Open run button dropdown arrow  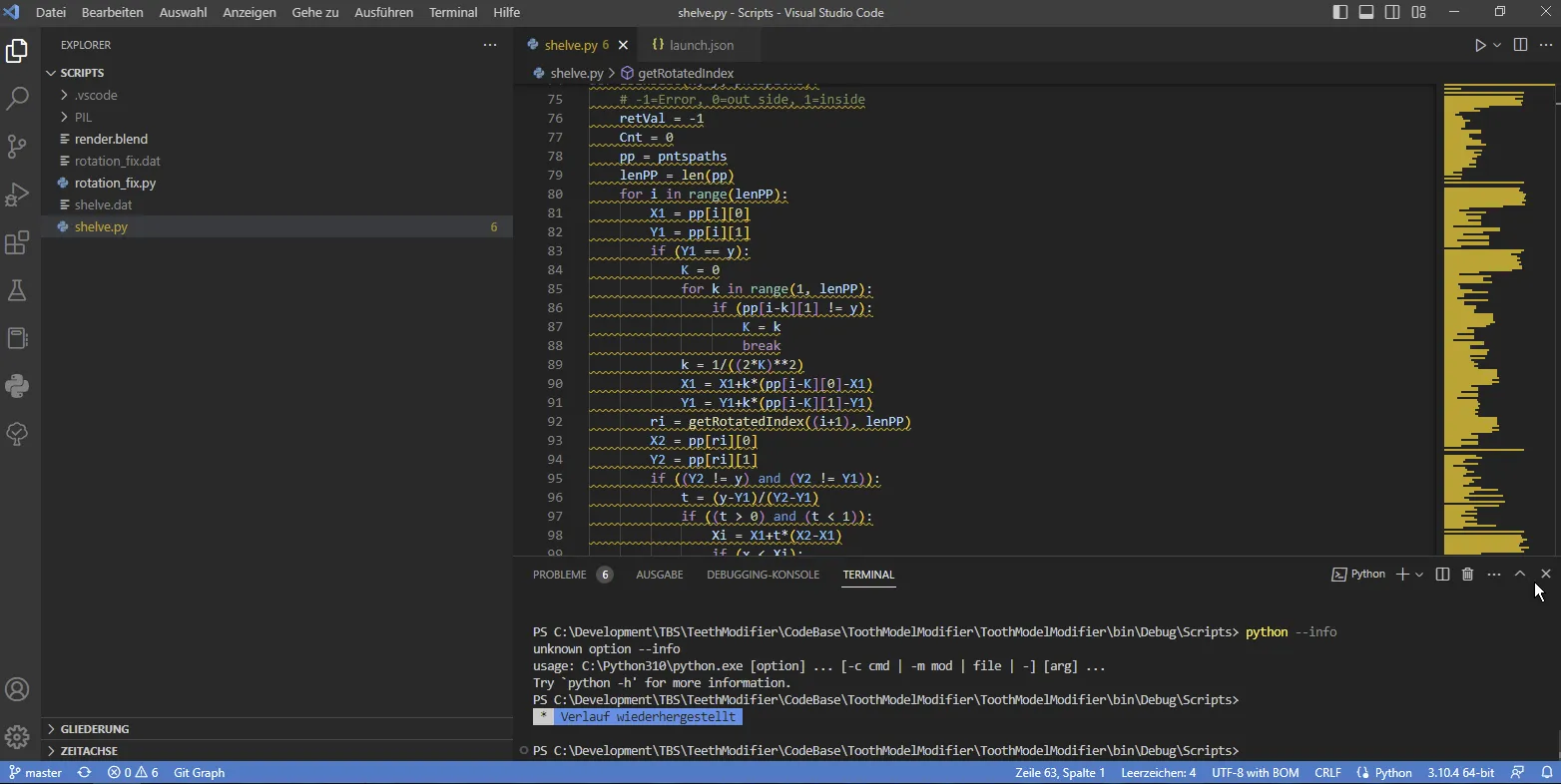[1497, 45]
